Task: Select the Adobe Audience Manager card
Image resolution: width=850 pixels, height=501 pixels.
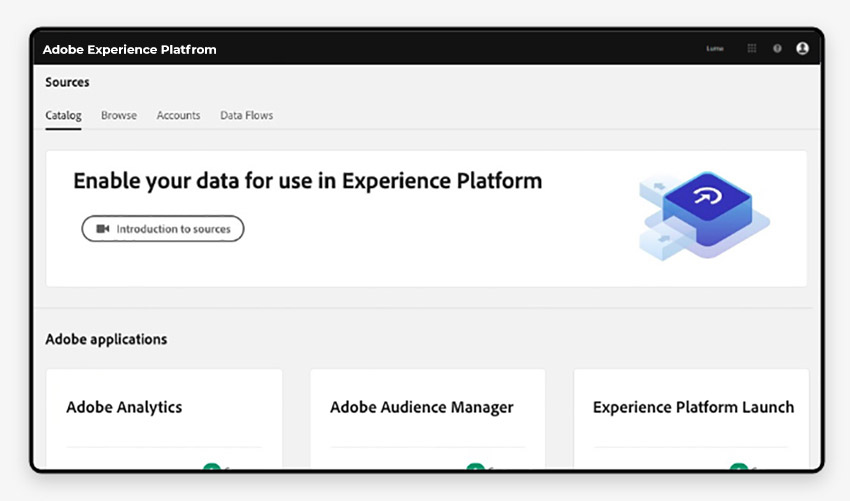Action: pyautogui.click(x=428, y=418)
